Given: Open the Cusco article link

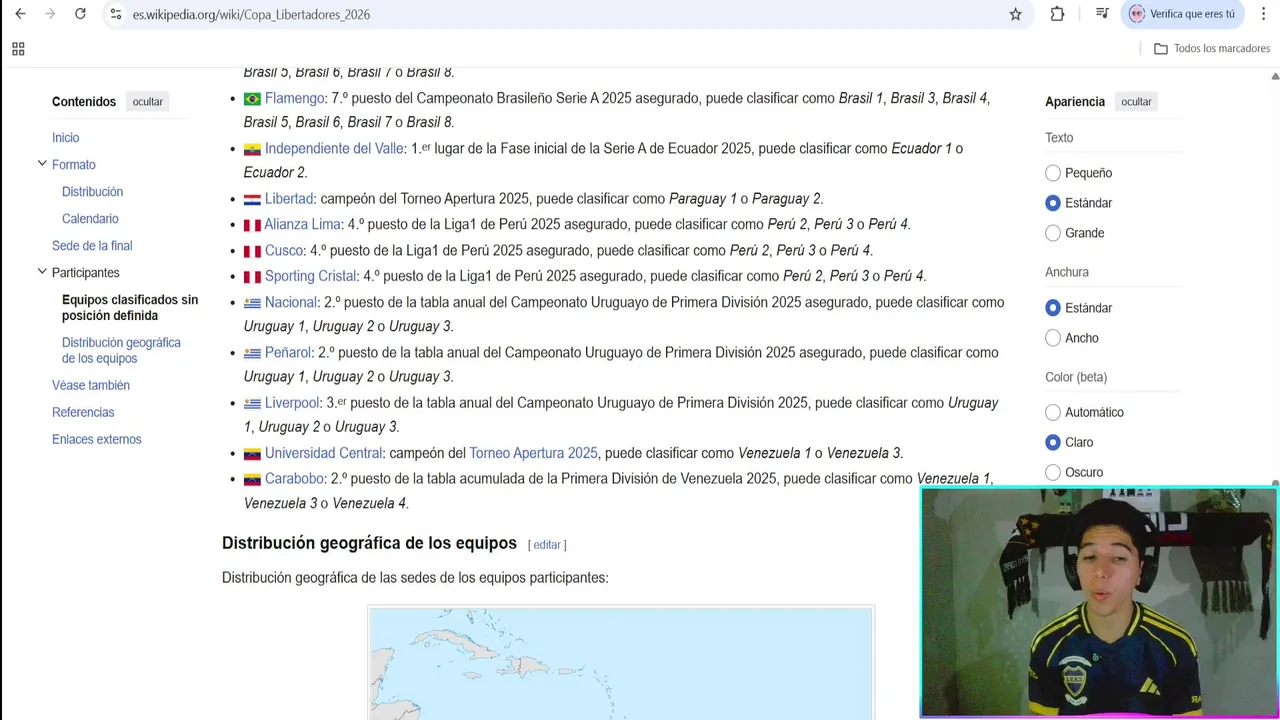Looking at the screenshot, I should [x=284, y=250].
